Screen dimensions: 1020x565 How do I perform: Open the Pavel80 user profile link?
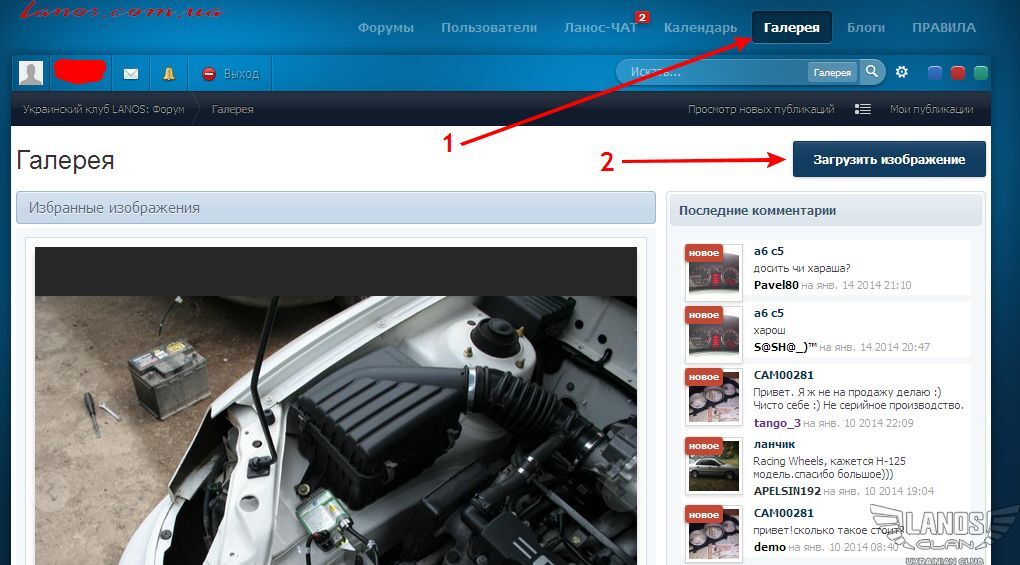tap(776, 285)
